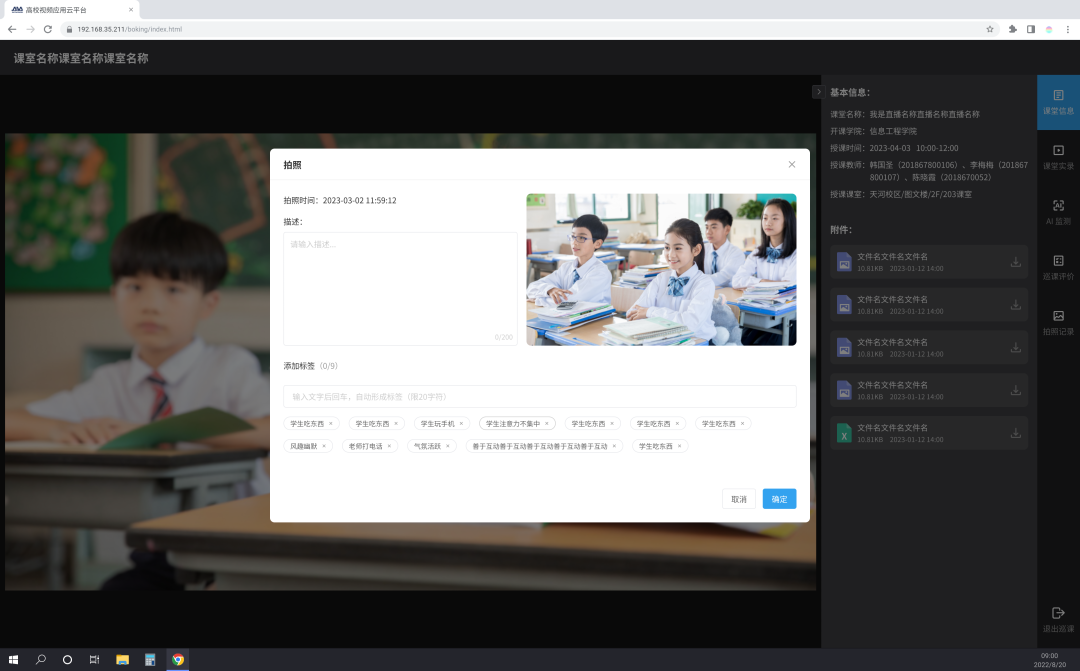The width and height of the screenshot is (1080, 671).
Task: Click the 基本信息 heading
Action: point(850,92)
